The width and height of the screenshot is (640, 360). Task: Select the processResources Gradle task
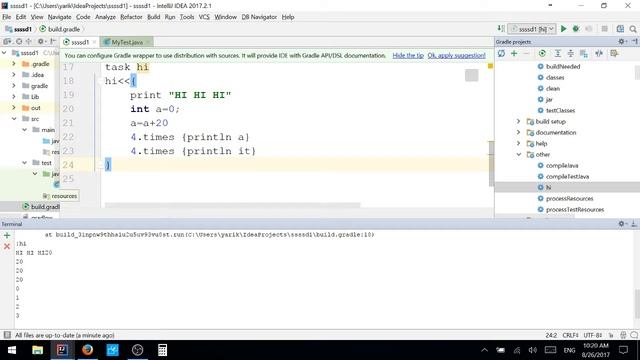pos(569,198)
